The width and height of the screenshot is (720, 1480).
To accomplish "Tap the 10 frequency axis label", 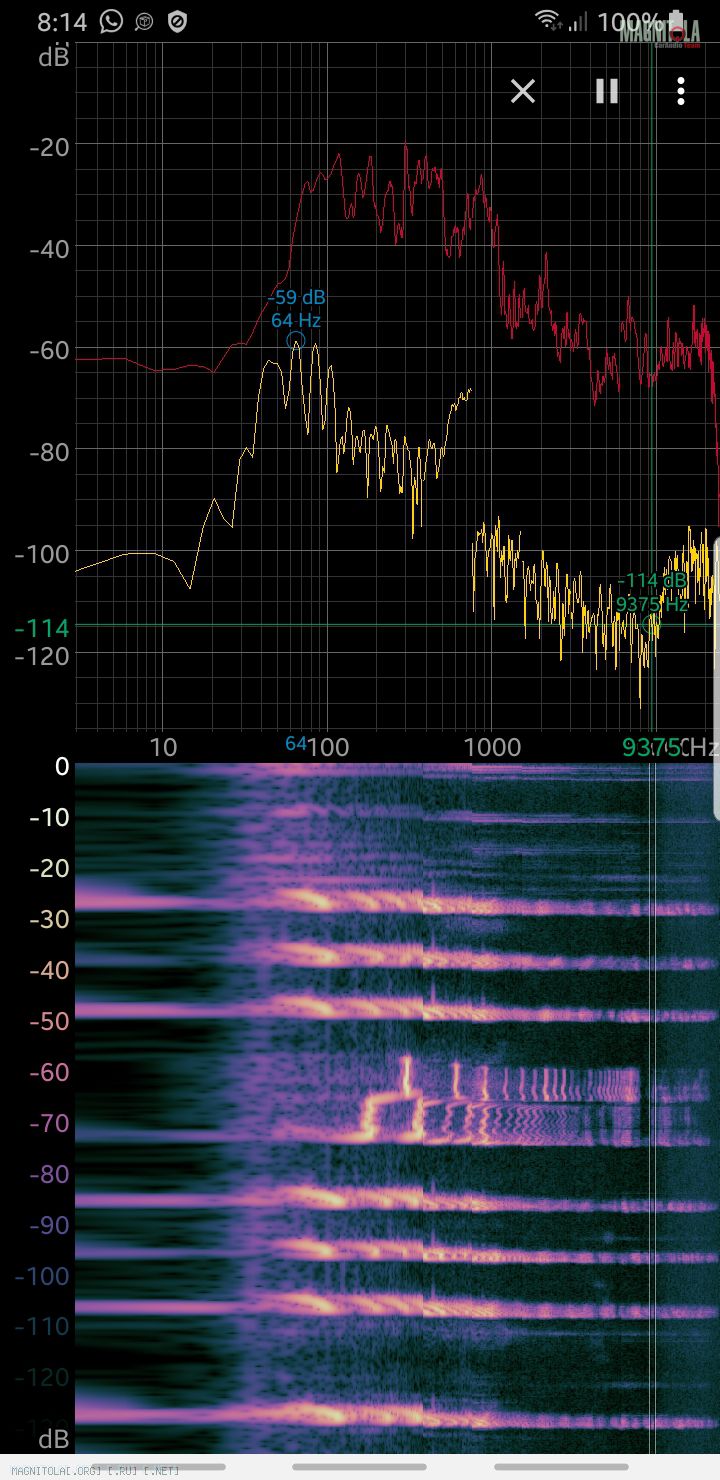I will (163, 747).
